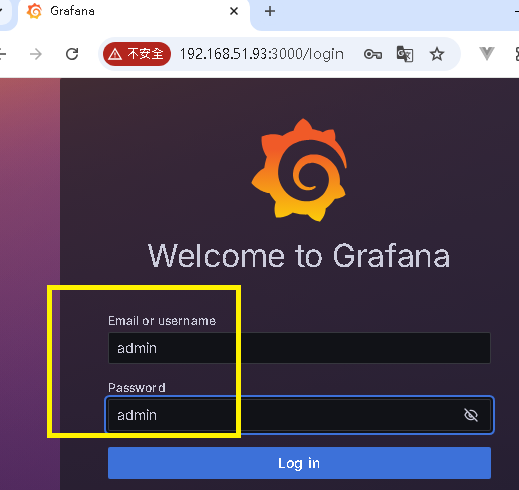Screen dimensions: 519x490
Task: Reload the page
Action: 72,54
